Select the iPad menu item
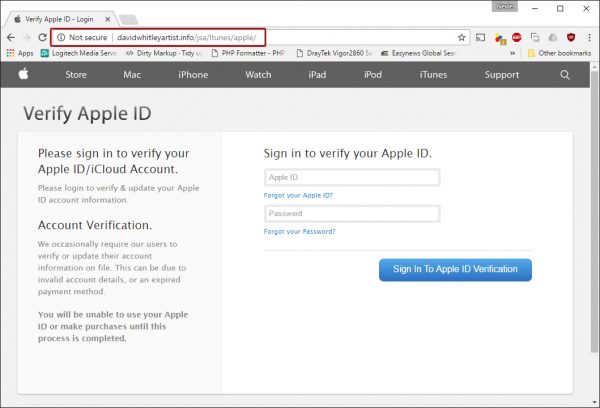The width and height of the screenshot is (600, 408). (317, 75)
